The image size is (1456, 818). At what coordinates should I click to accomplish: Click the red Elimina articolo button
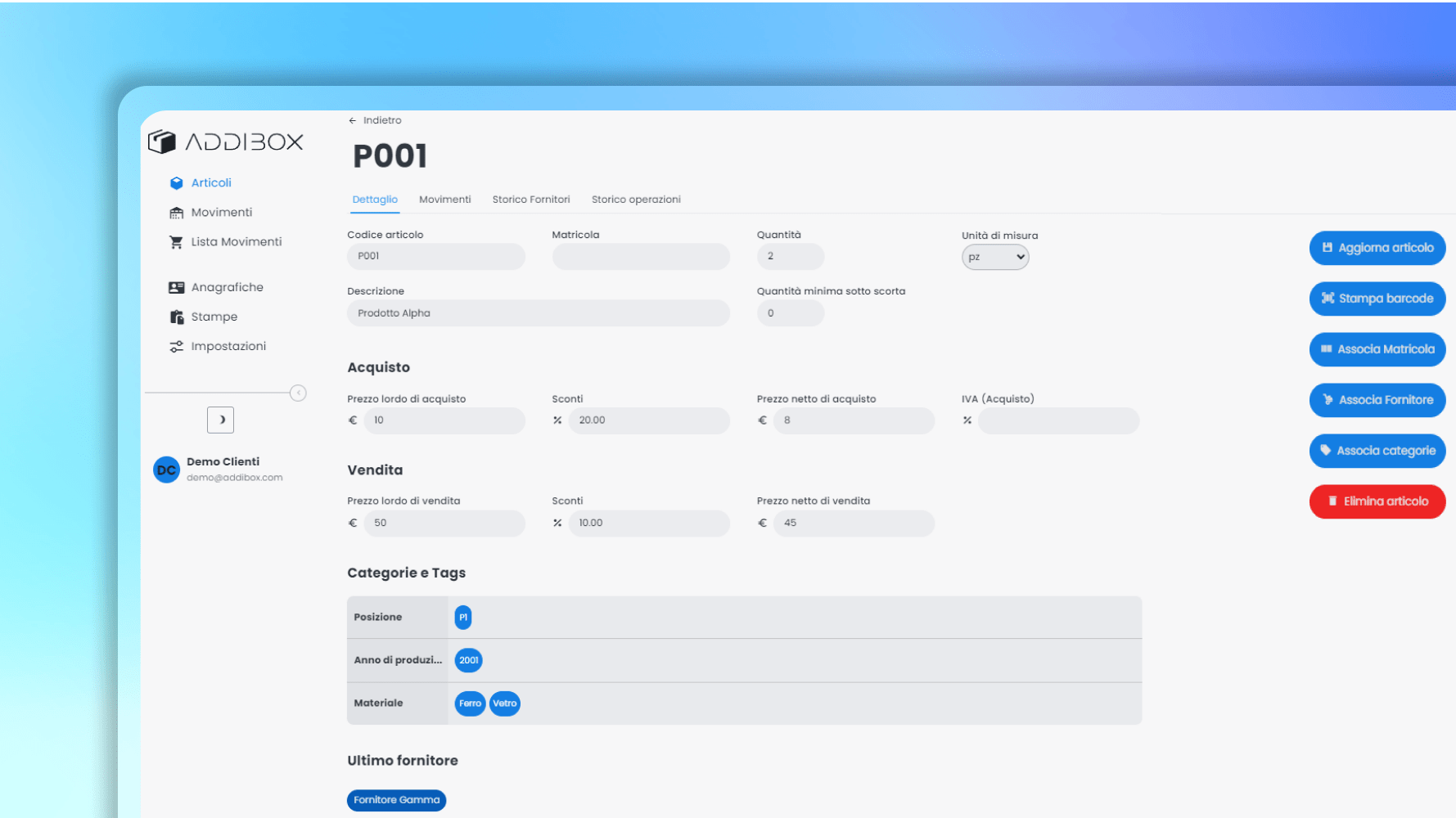(1377, 501)
